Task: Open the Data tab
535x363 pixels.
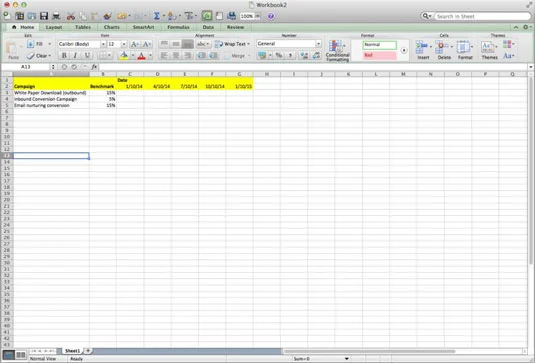Action: point(208,27)
